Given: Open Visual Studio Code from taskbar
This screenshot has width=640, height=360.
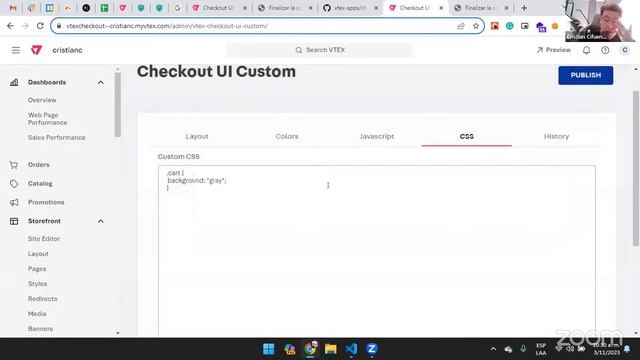Looking at the screenshot, I should click(351, 349).
